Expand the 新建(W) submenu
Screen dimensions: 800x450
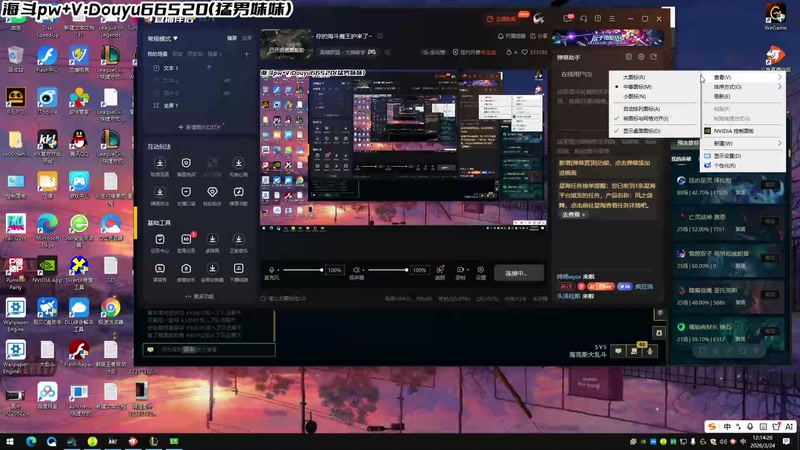click(743, 143)
